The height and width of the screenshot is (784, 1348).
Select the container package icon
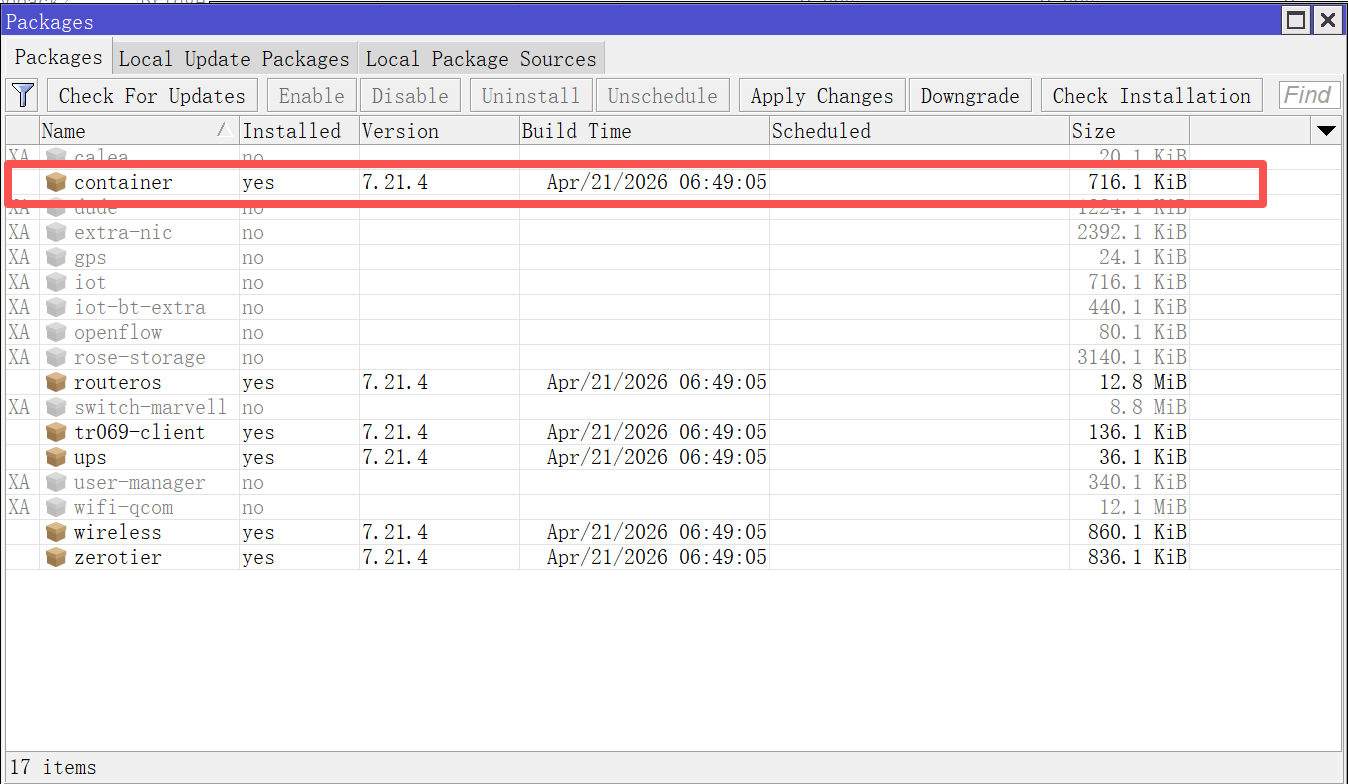(x=56, y=183)
